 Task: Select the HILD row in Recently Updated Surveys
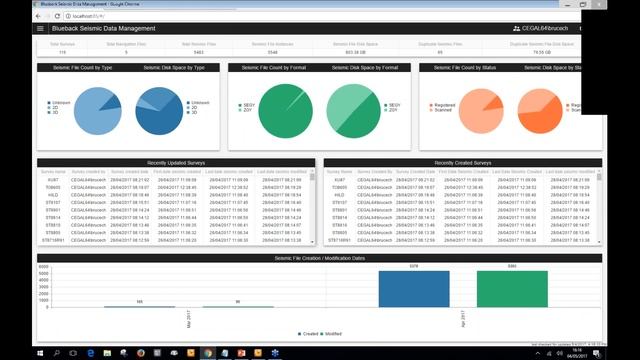(x=173, y=195)
